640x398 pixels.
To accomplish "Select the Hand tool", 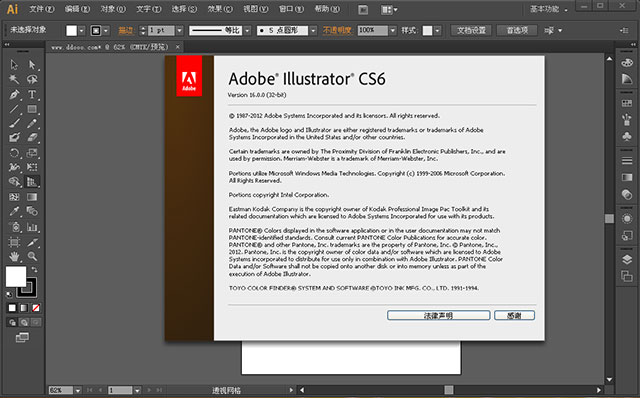I will pyautogui.click(x=14, y=256).
